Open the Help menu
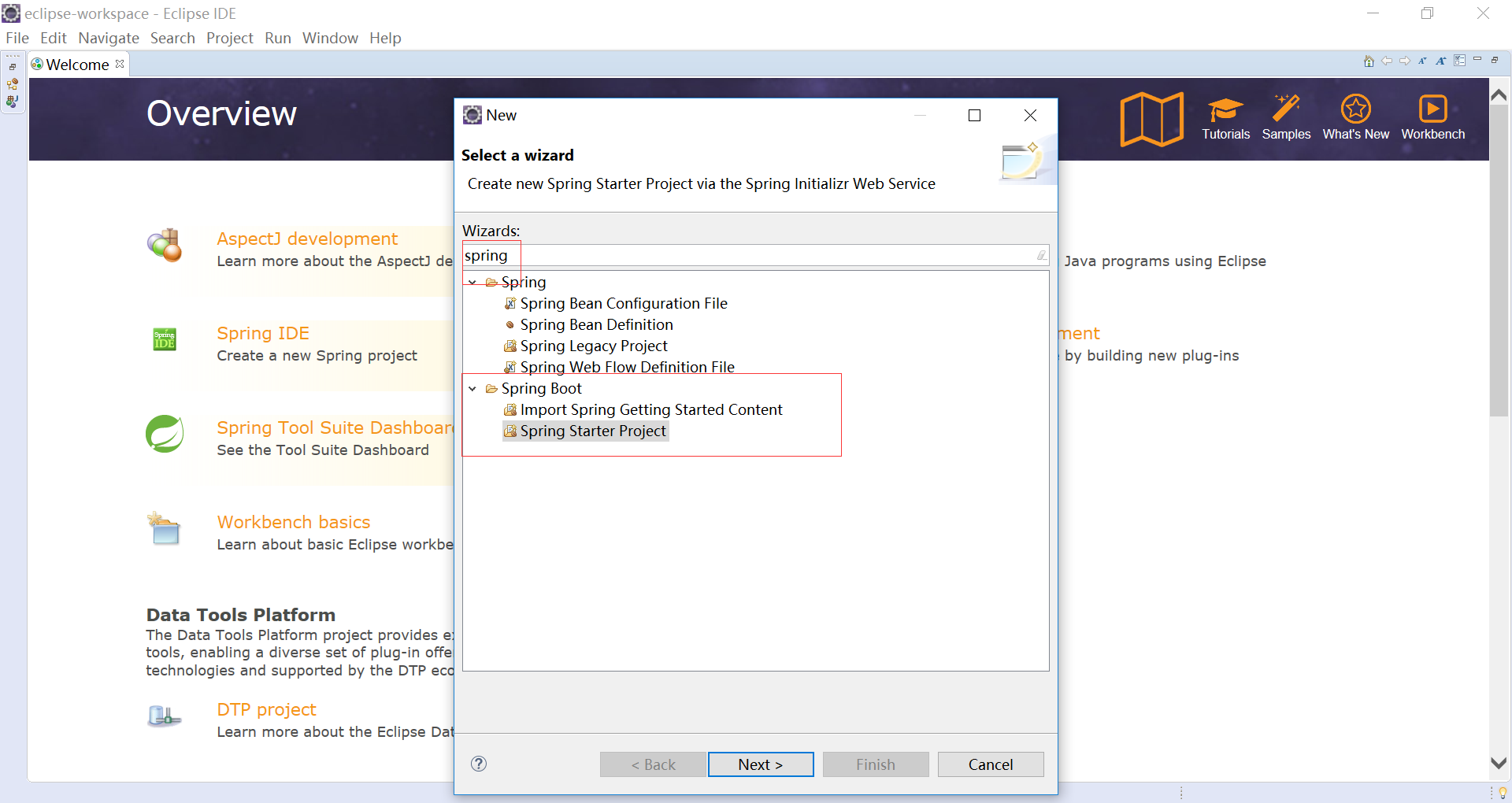The height and width of the screenshot is (803, 1512). coord(385,38)
